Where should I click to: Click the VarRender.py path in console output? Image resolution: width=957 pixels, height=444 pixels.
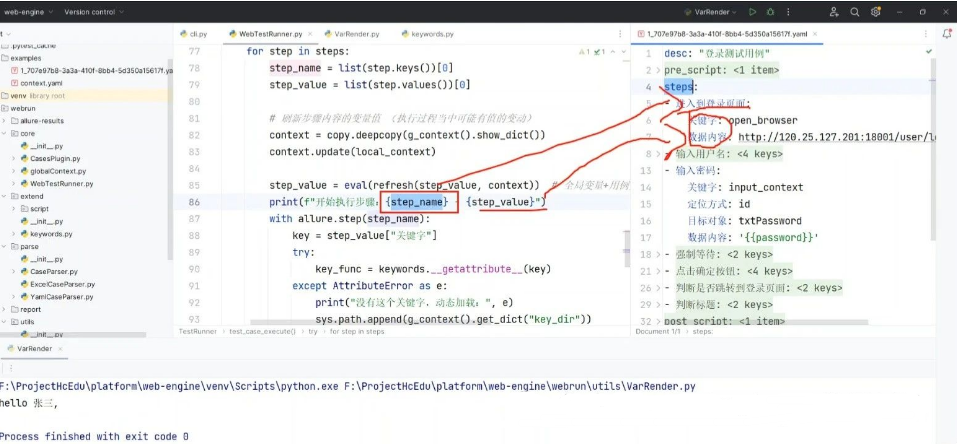519,387
